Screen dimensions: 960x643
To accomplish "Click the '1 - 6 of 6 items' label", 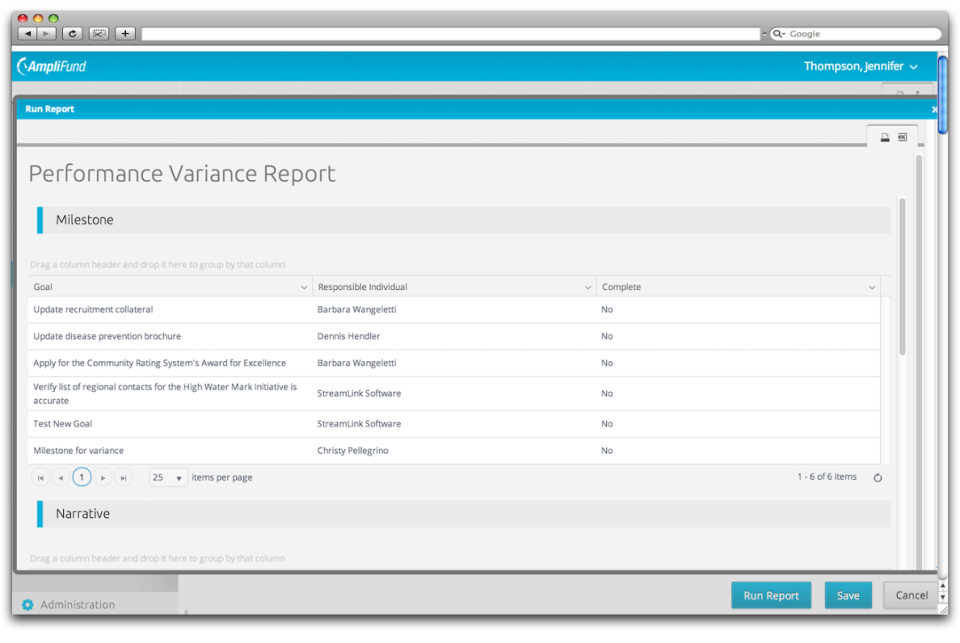I will tap(827, 476).
